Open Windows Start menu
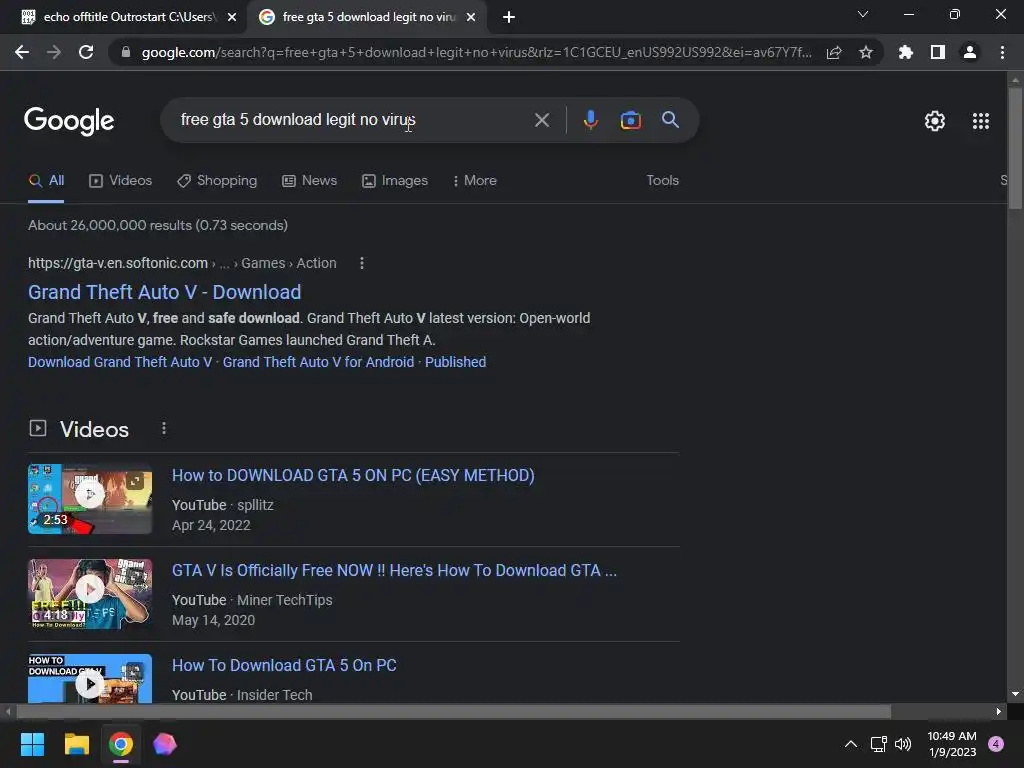Viewport: 1024px width, 768px height. [32, 744]
